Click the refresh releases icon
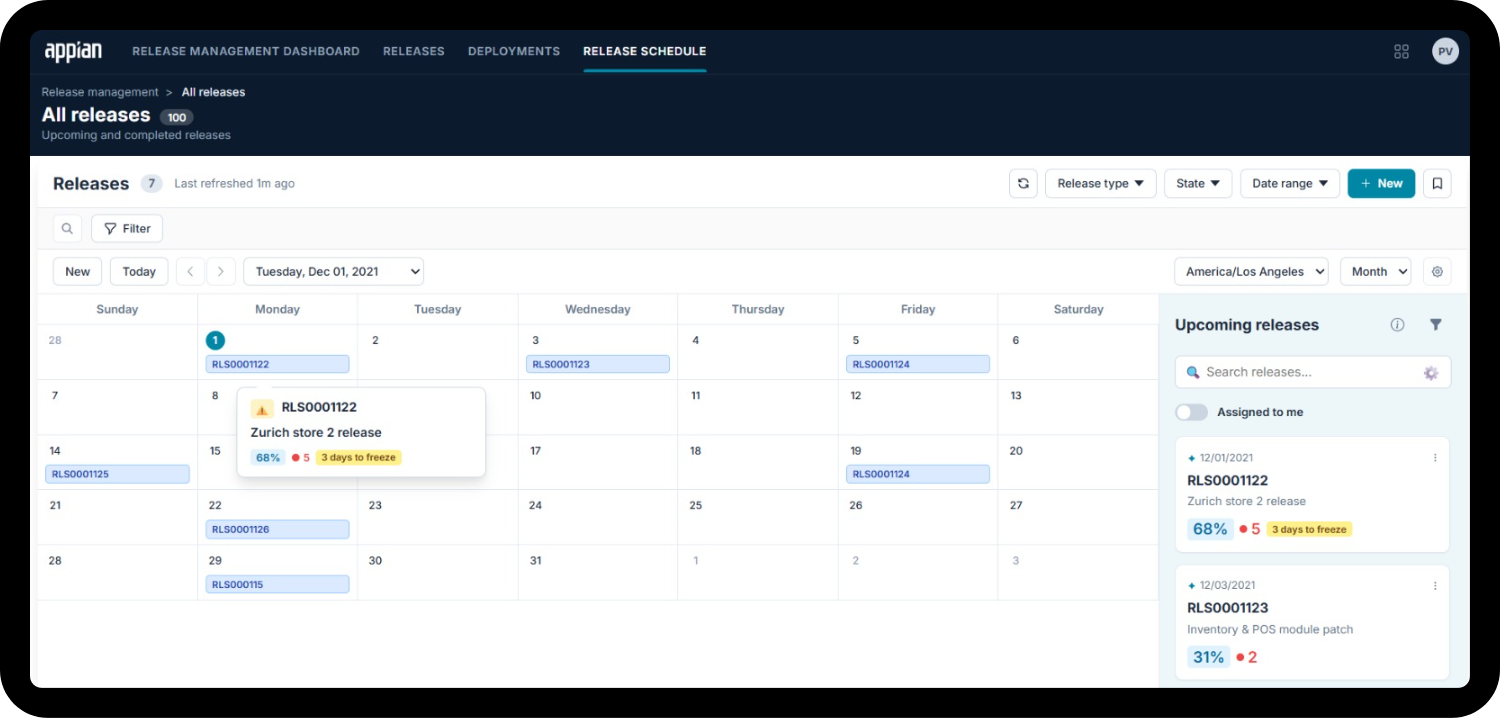The image size is (1500, 720). [1023, 183]
